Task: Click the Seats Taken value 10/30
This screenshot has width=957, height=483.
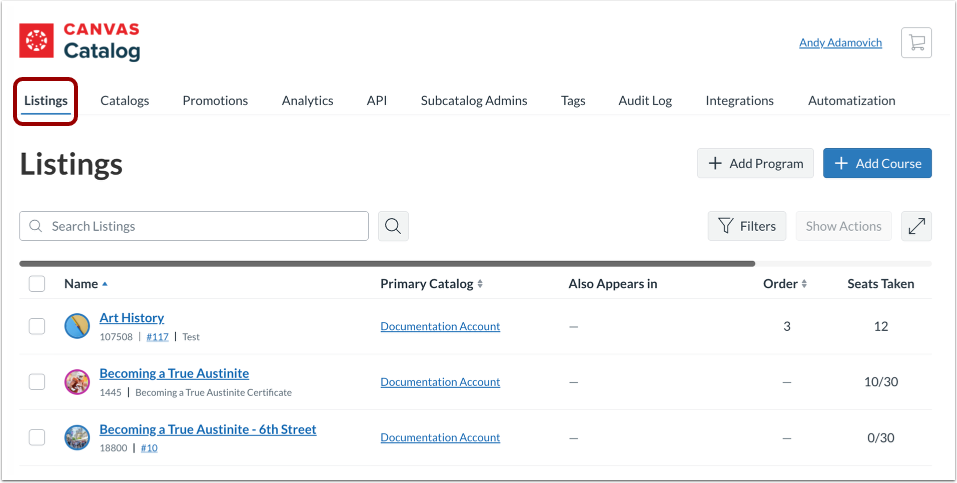Action: [x=881, y=382]
